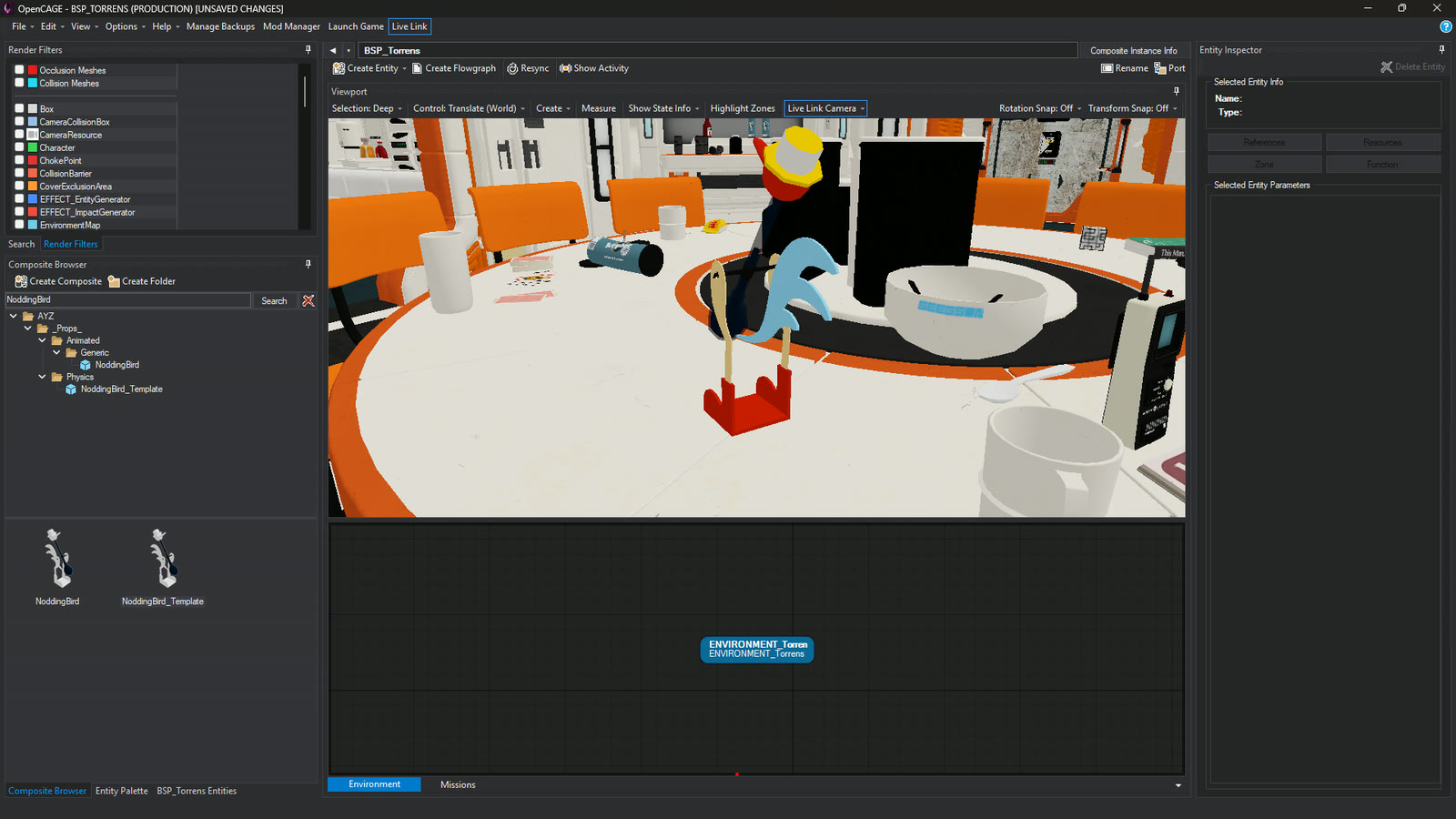Select the NoddingBird_Template thumbnail

point(163,566)
